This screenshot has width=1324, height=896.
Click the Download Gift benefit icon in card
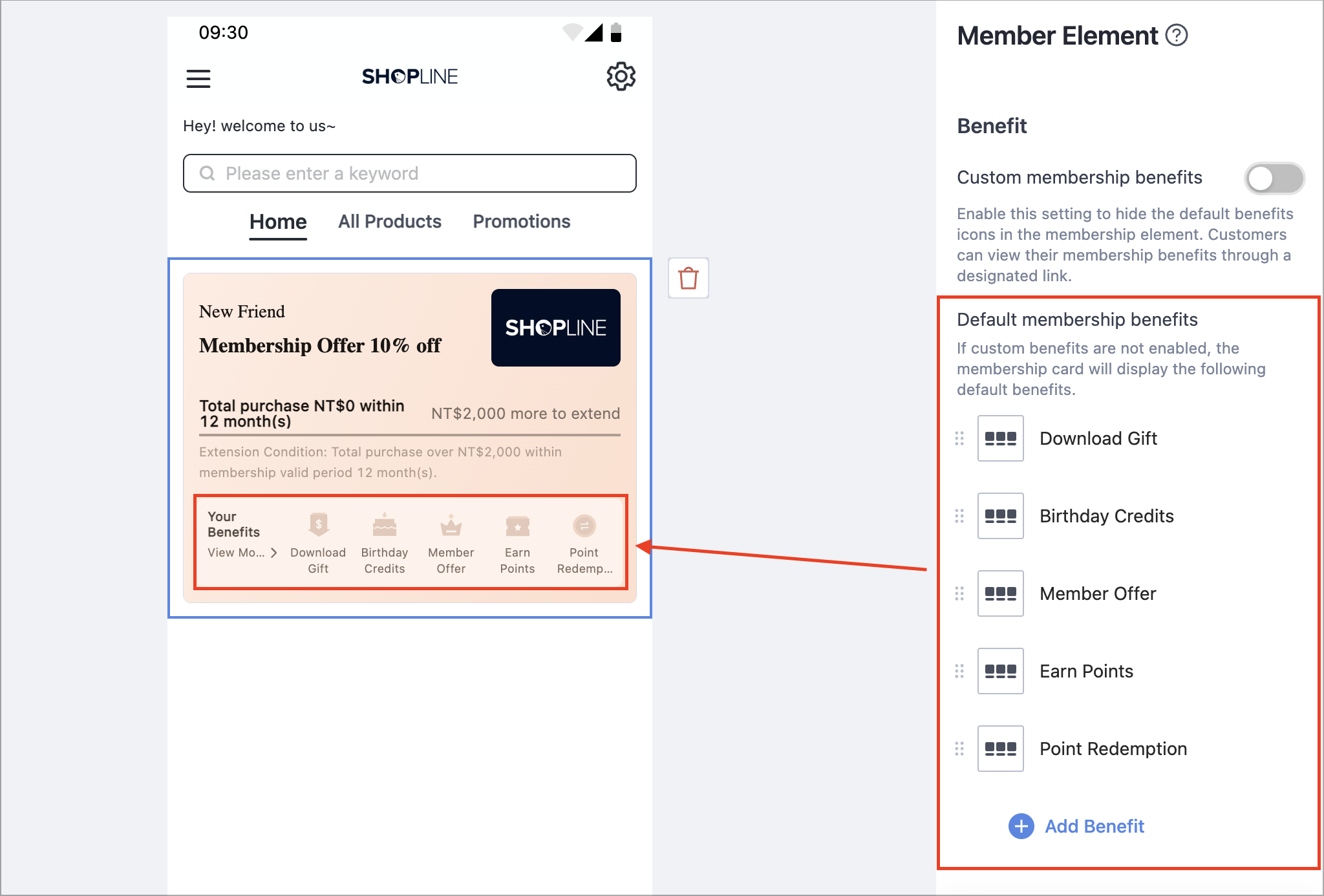(x=318, y=525)
